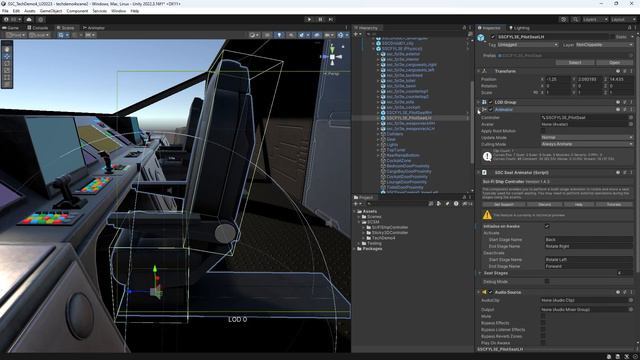Screen dimensions: 640x360
Task: Open the Unity account icon
Action: tap(6, 19)
